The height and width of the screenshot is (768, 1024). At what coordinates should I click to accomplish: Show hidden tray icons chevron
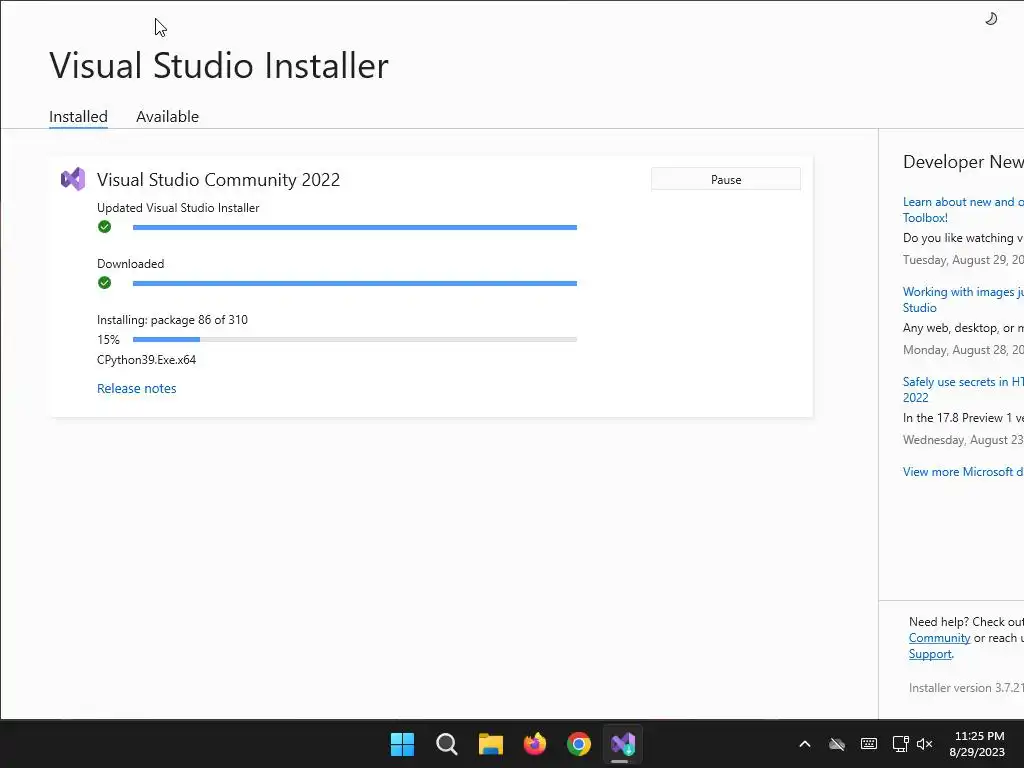pyautogui.click(x=805, y=744)
